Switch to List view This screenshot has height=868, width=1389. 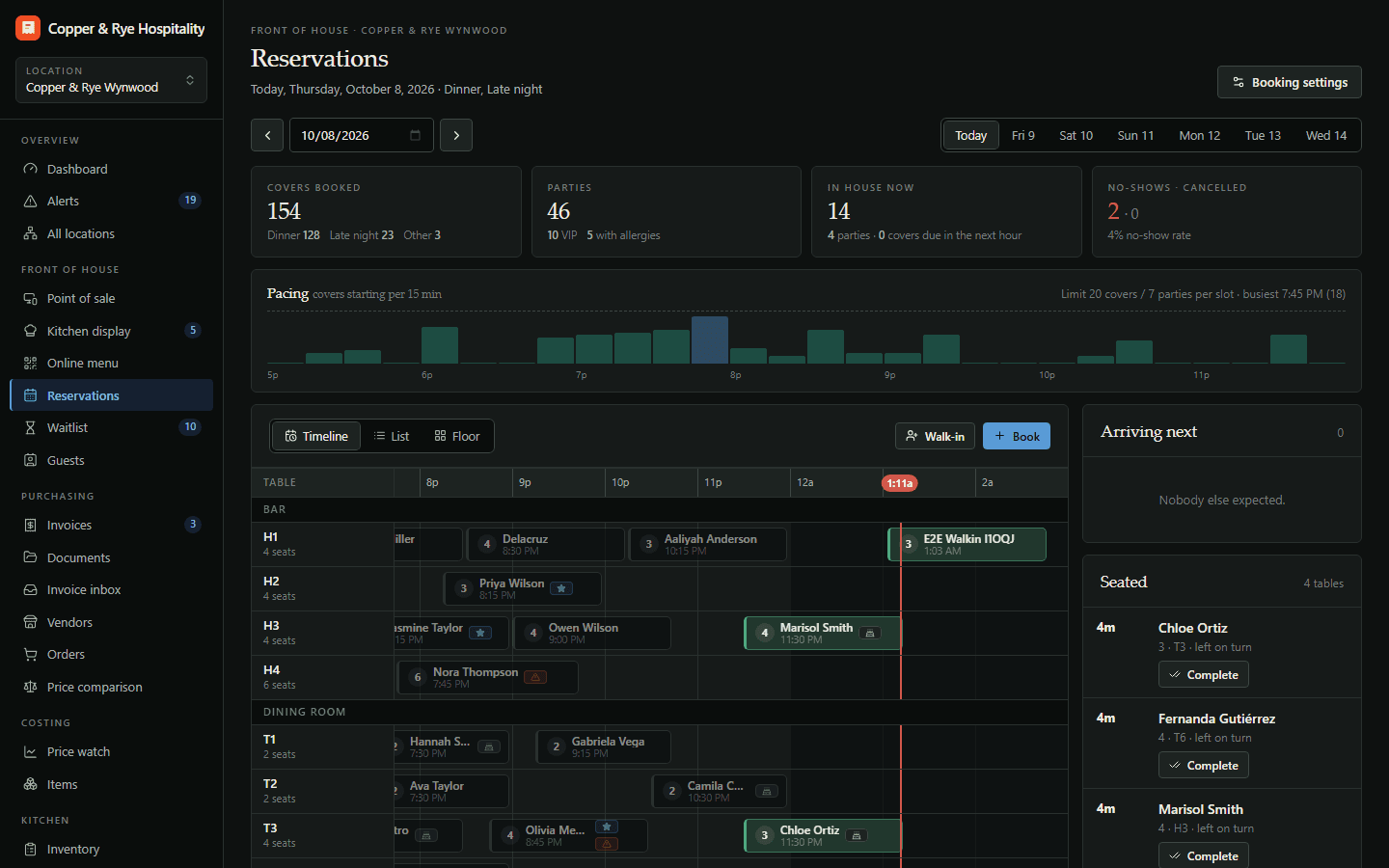tap(392, 436)
